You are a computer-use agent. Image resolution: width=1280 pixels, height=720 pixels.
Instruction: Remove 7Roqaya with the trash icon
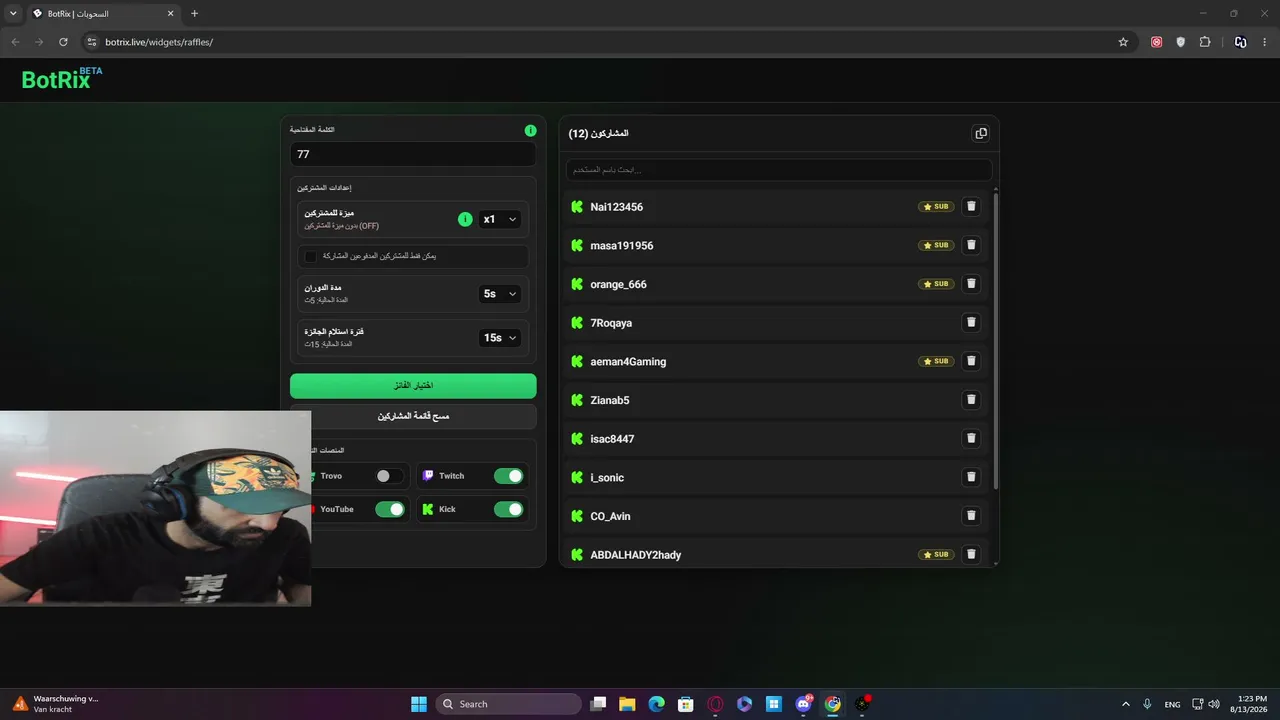[970, 322]
